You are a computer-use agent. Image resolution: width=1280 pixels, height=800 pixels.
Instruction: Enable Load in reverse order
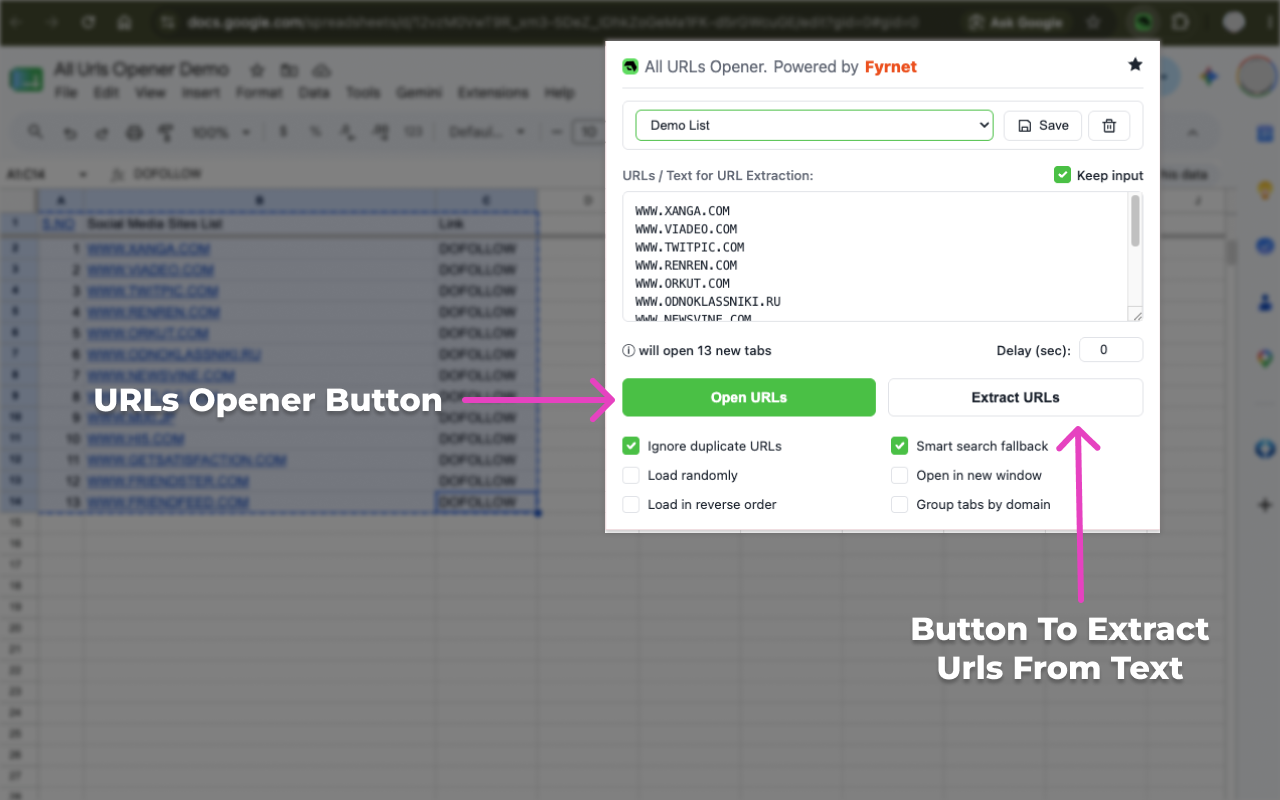(x=631, y=504)
